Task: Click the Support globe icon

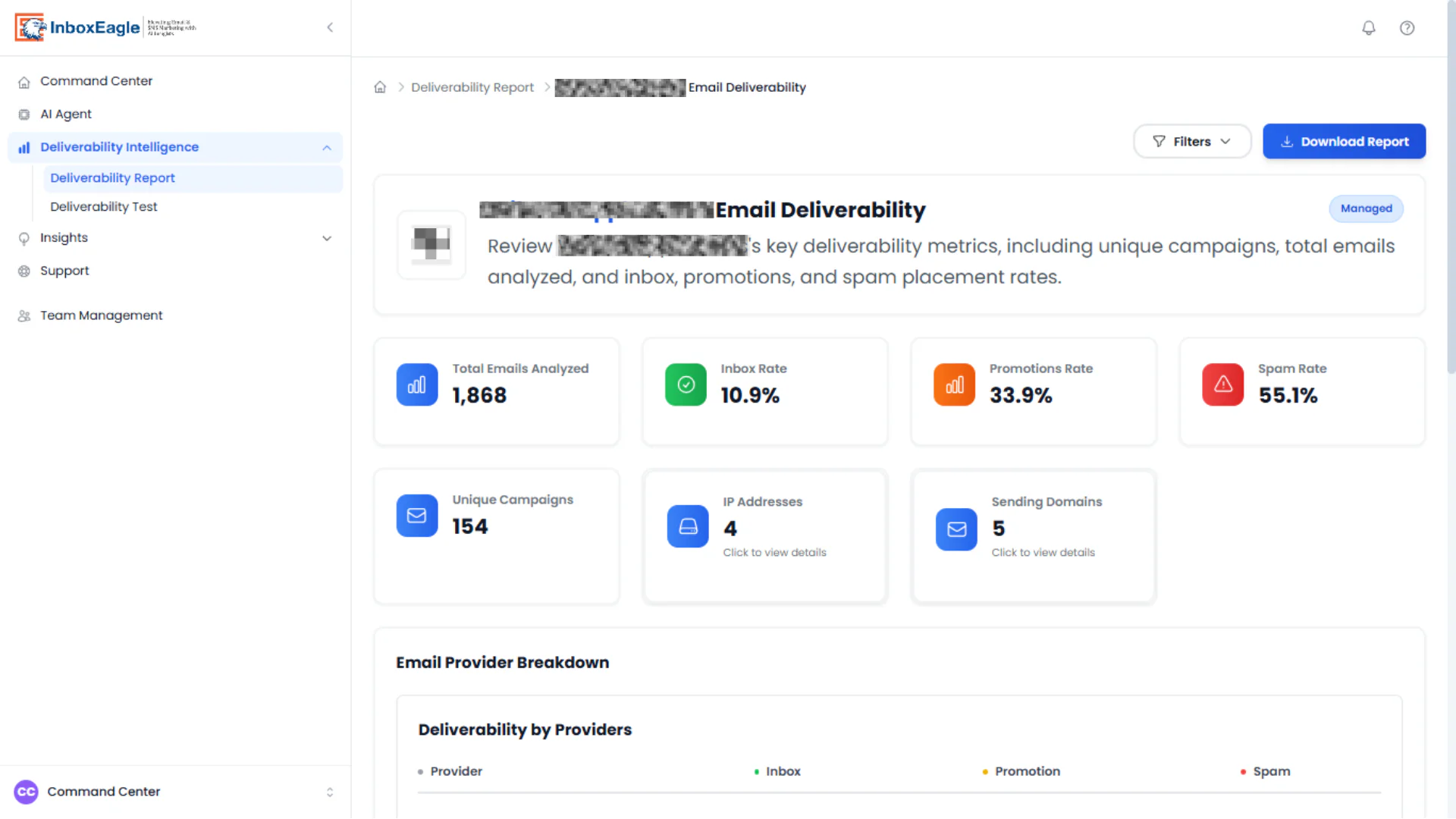Action: 24,271
